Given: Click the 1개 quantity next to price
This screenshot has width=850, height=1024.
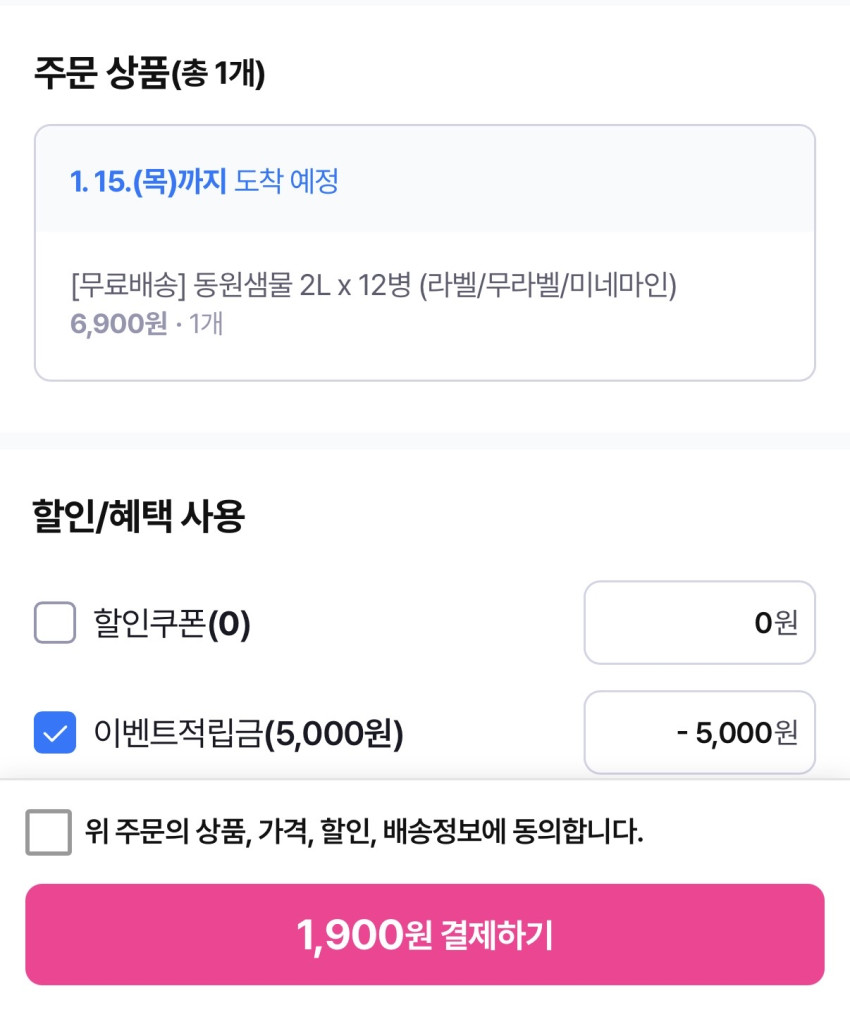Looking at the screenshot, I should (x=205, y=324).
